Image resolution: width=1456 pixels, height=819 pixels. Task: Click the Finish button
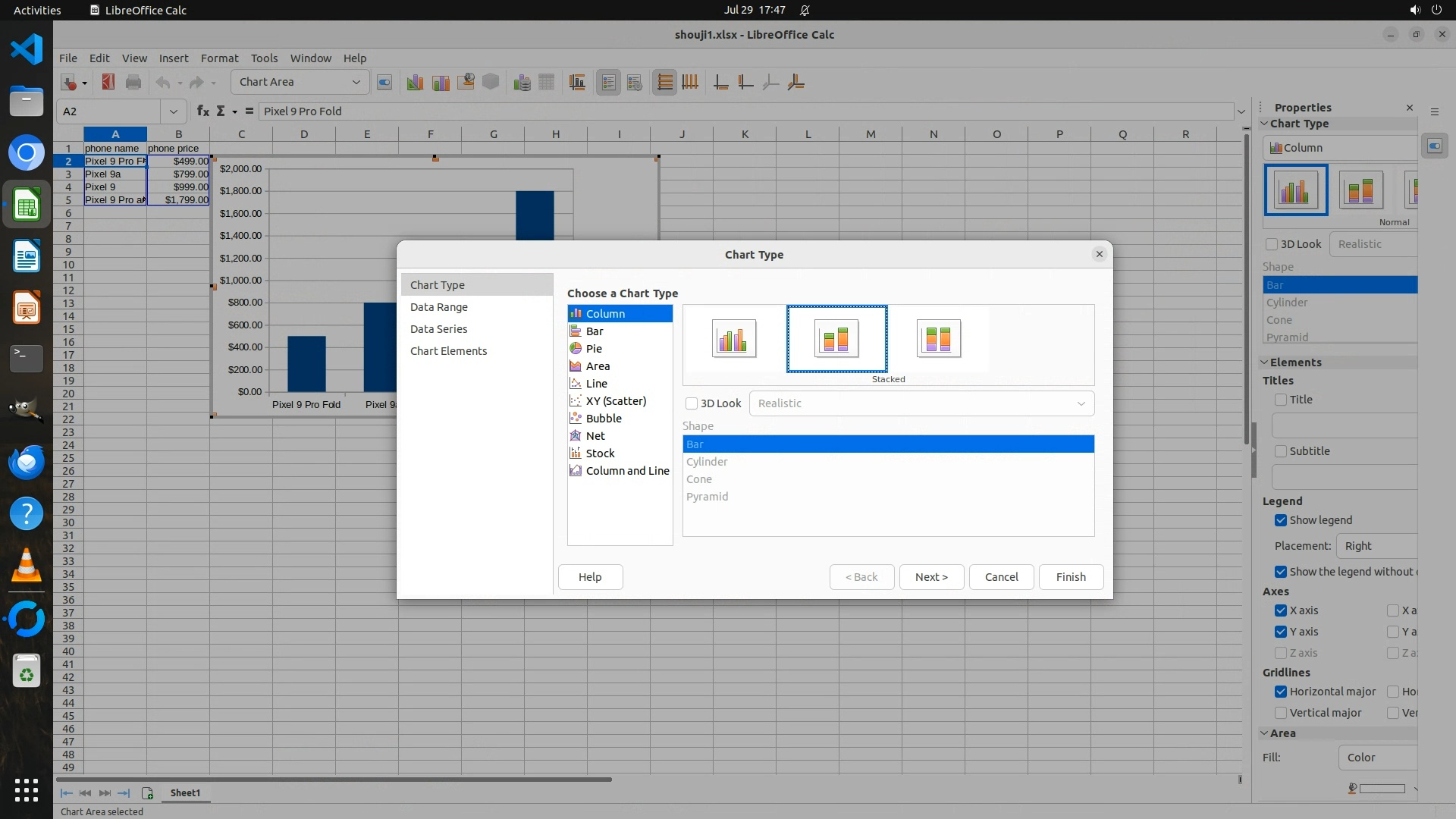point(1070,577)
